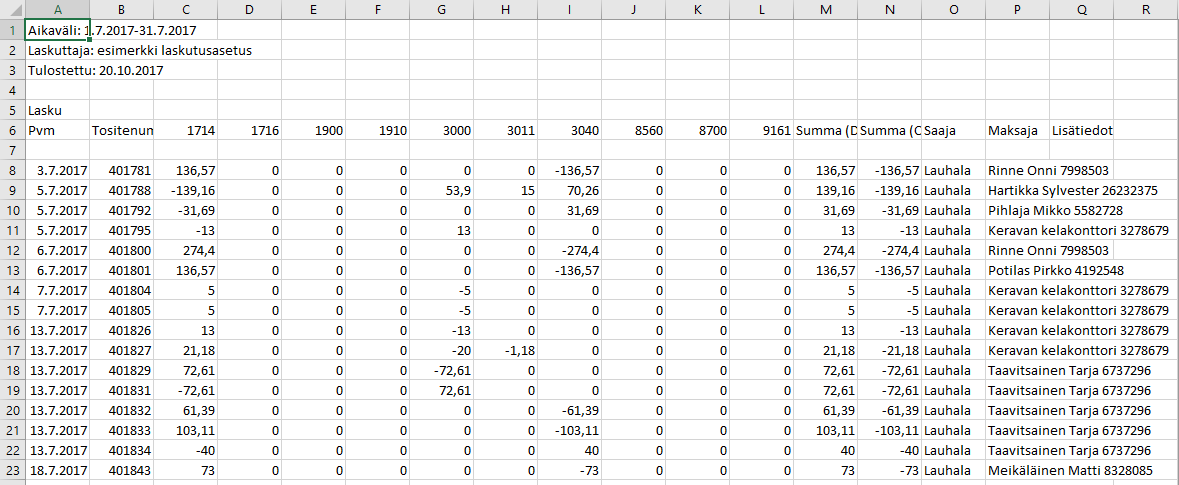This screenshot has width=1179, height=485.
Task: Click the Maksaja header cell
Action: pyautogui.click(x=1017, y=130)
